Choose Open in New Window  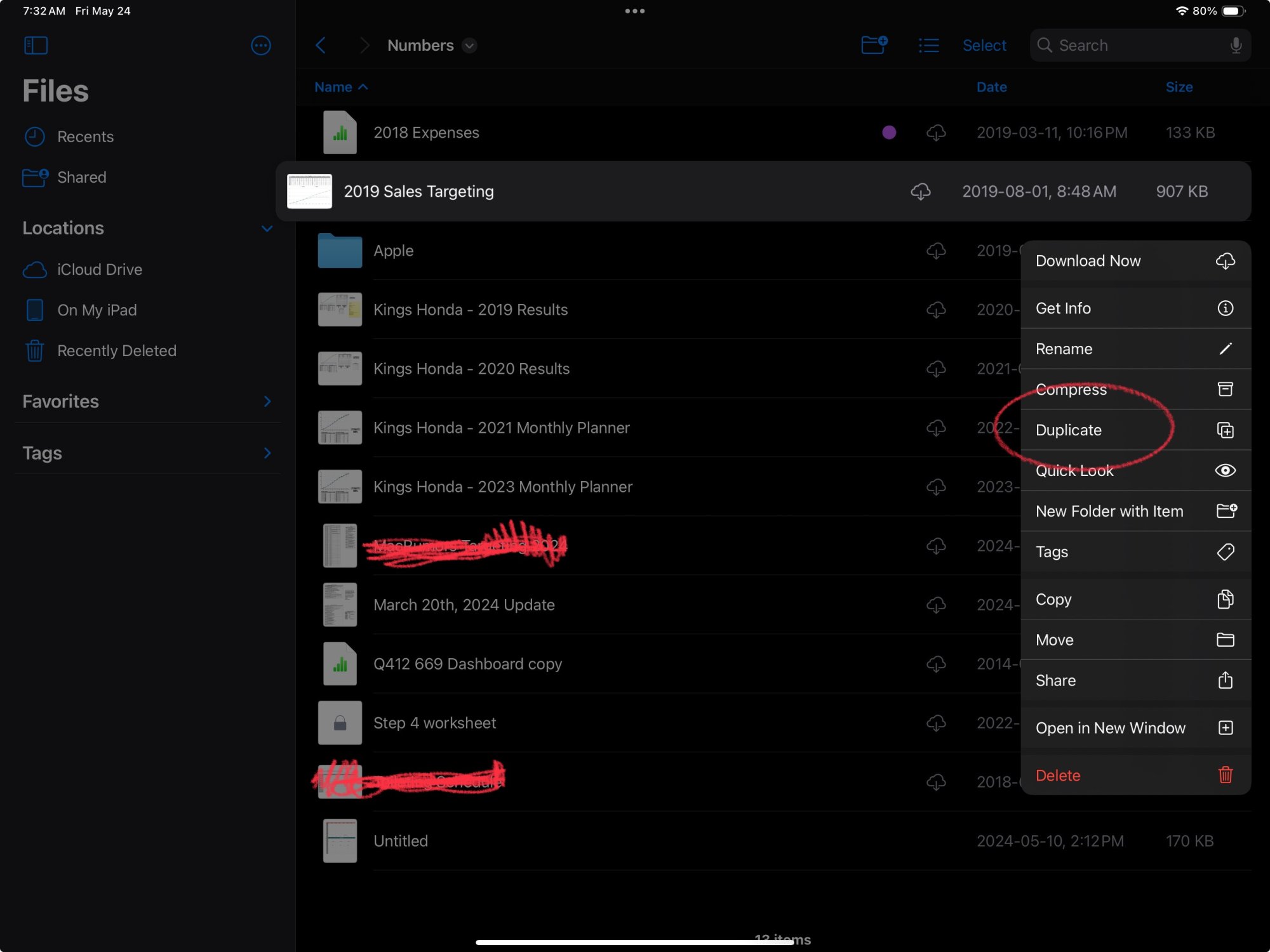(x=1135, y=728)
